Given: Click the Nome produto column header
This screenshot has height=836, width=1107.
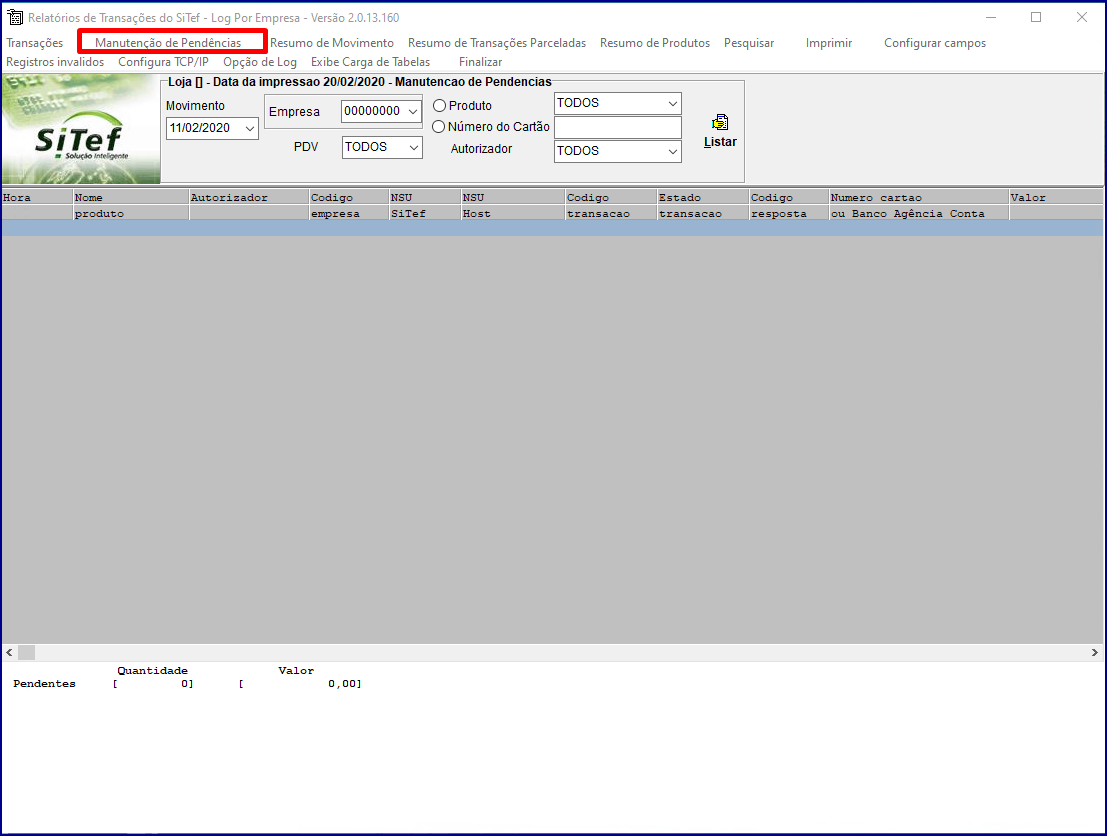Looking at the screenshot, I should [131, 205].
